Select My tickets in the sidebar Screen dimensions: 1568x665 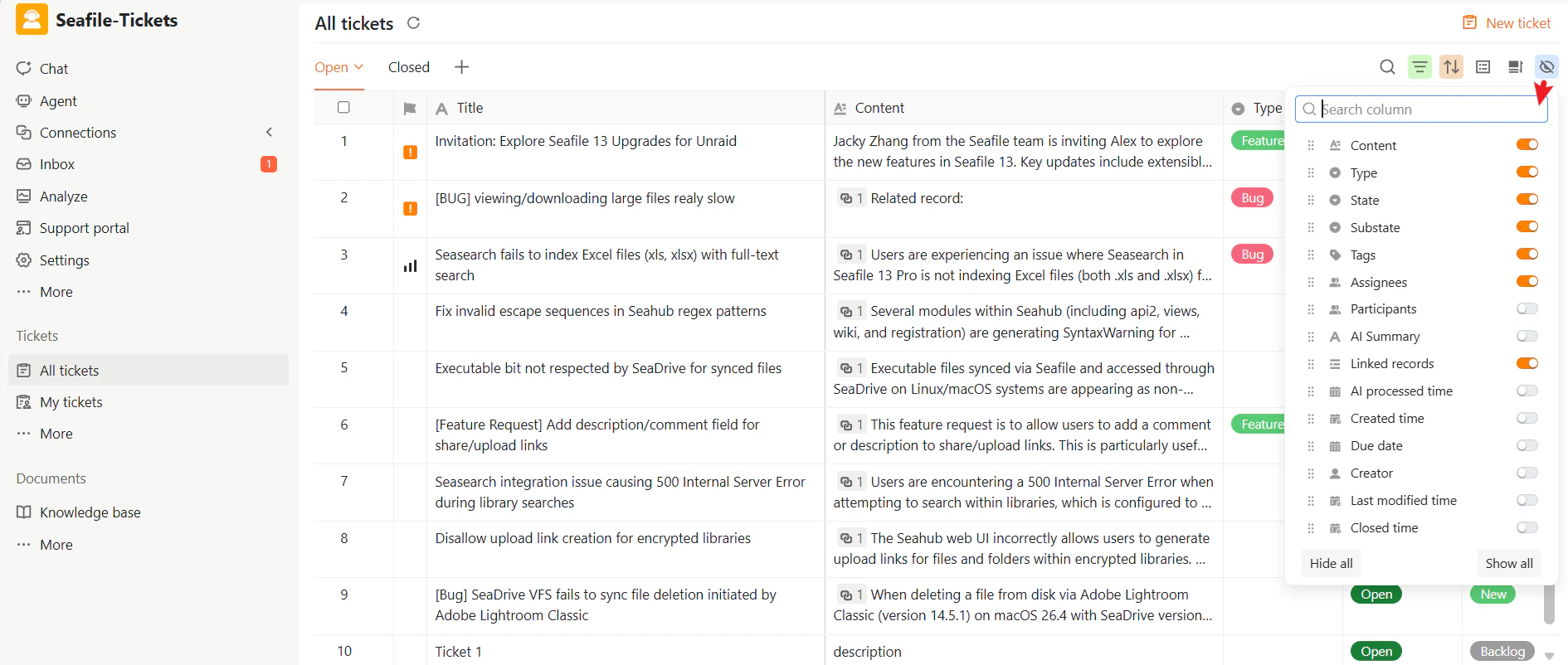click(71, 402)
